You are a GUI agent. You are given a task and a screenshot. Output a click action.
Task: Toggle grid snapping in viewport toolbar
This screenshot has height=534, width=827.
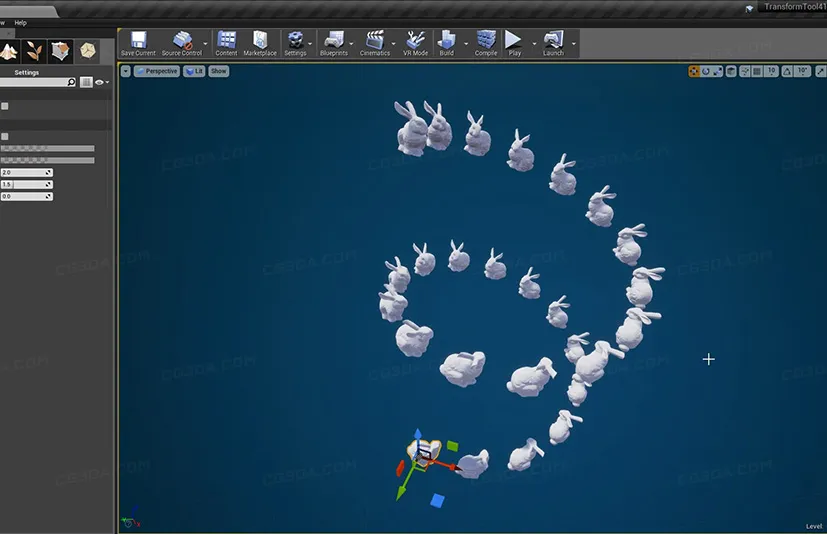click(x=757, y=71)
